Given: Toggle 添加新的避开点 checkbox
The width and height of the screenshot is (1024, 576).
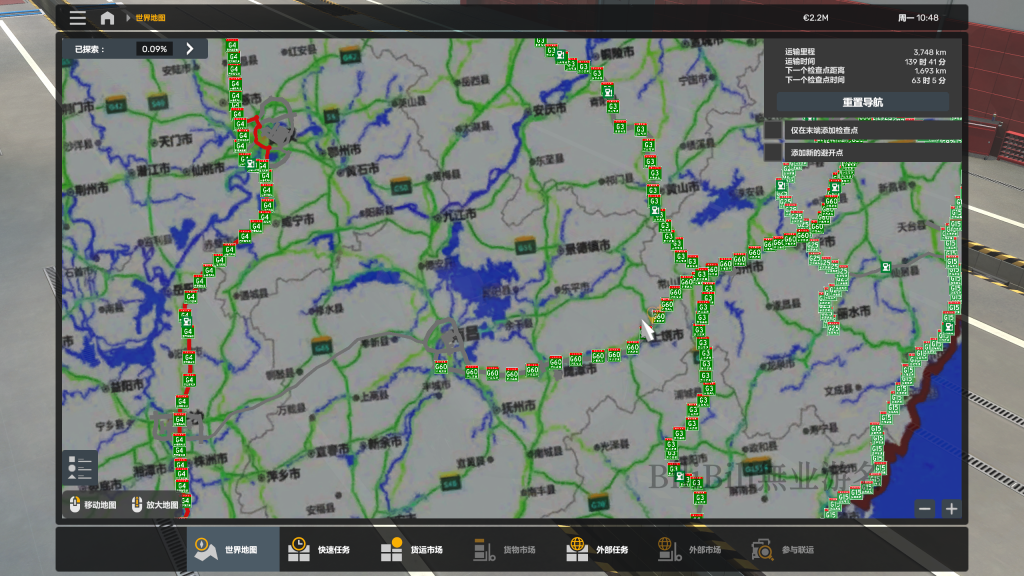Looking at the screenshot, I should [773, 152].
